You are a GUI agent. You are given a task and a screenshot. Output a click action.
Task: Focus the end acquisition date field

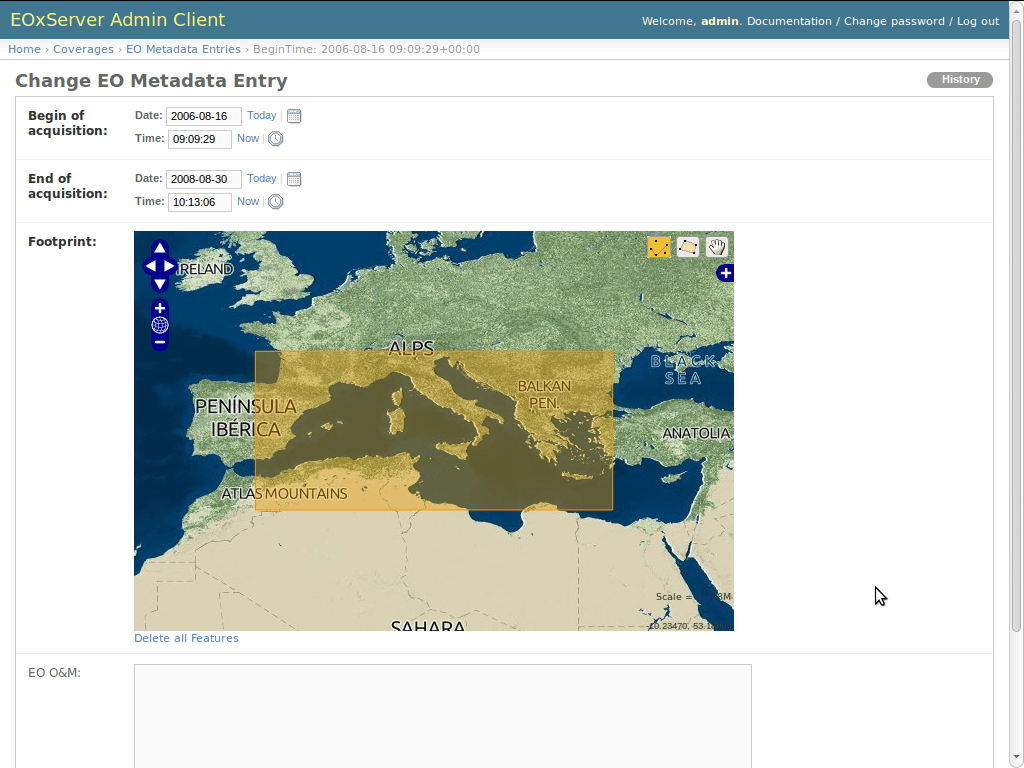204,179
